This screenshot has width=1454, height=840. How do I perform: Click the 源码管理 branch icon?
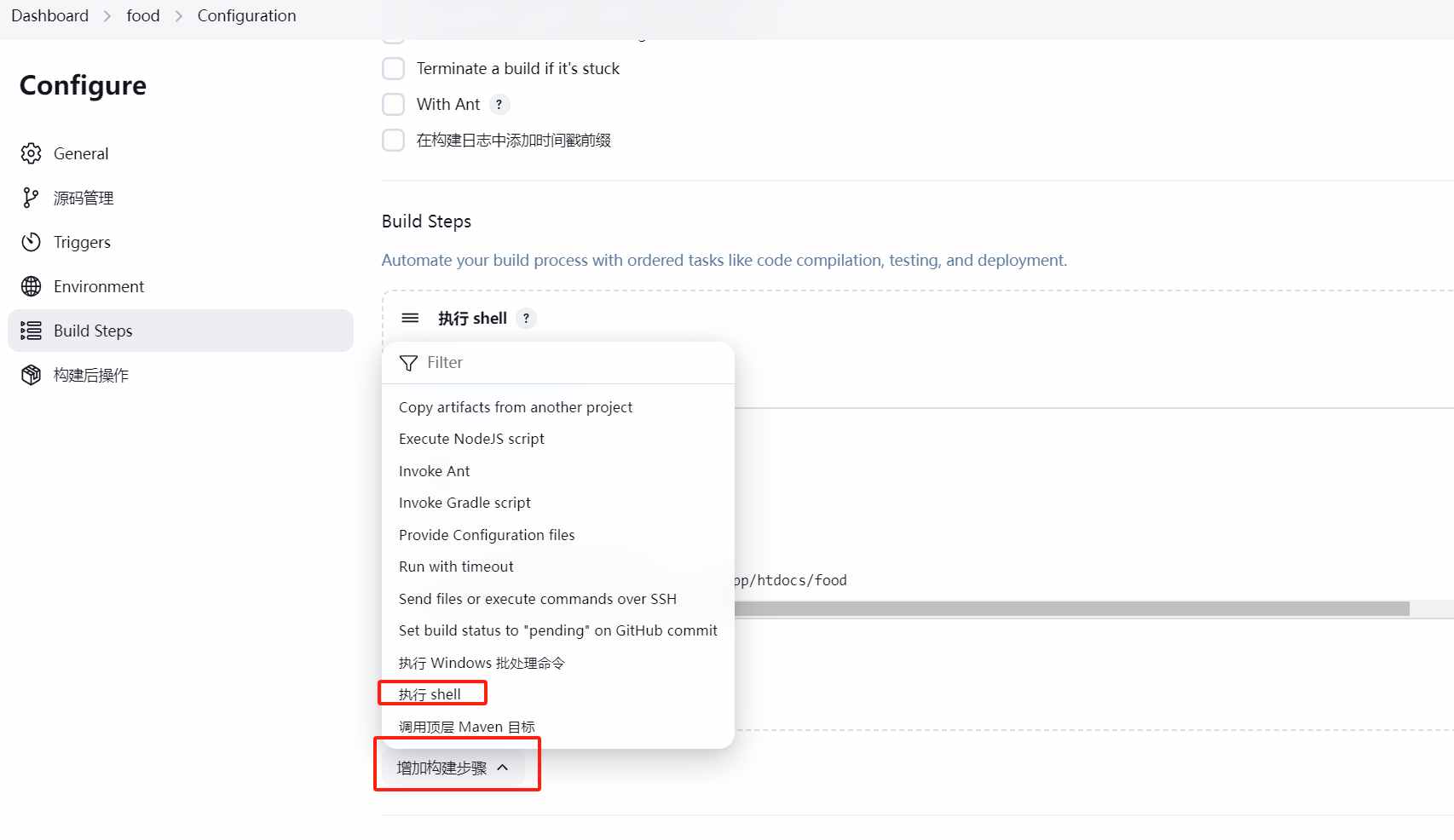pos(32,198)
